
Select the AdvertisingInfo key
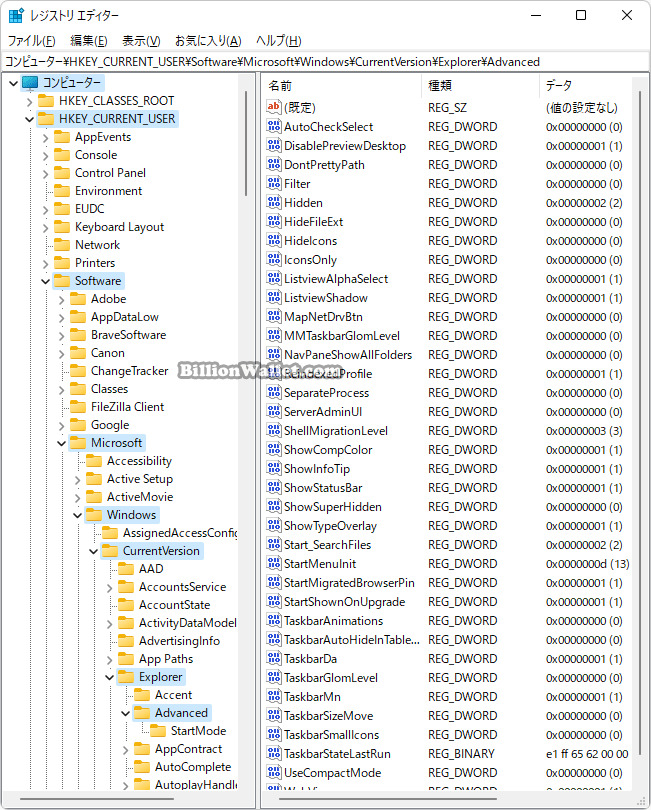179,641
